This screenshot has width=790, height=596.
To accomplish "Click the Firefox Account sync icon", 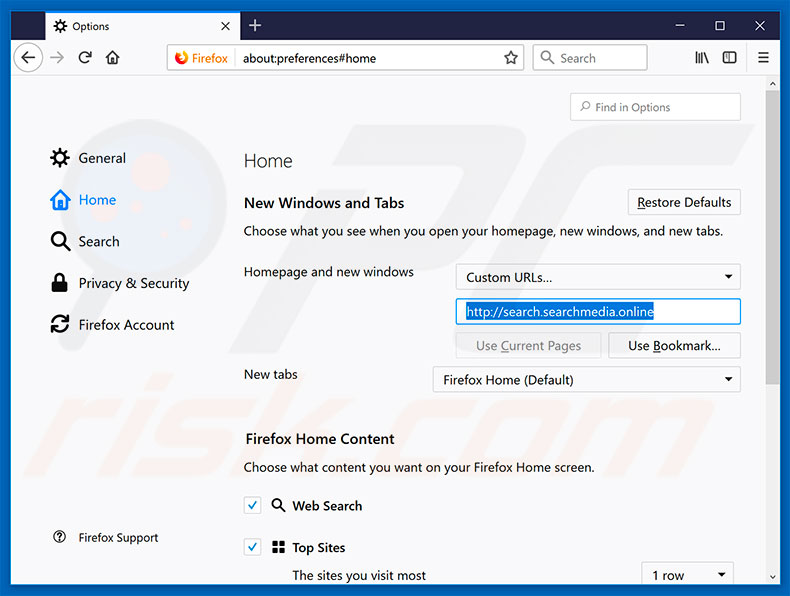I will [x=60, y=324].
